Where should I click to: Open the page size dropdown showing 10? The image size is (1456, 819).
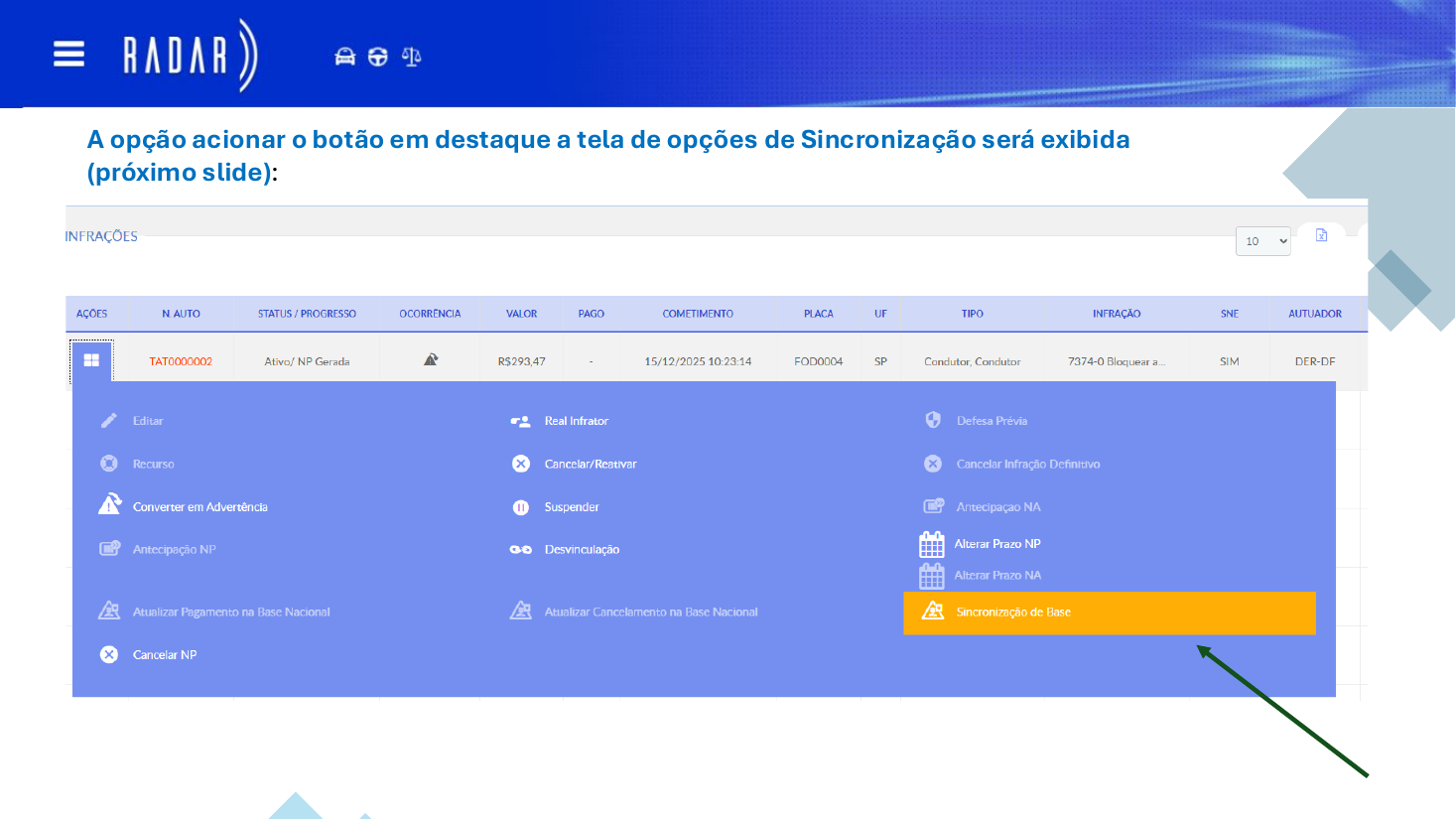pos(1262,241)
